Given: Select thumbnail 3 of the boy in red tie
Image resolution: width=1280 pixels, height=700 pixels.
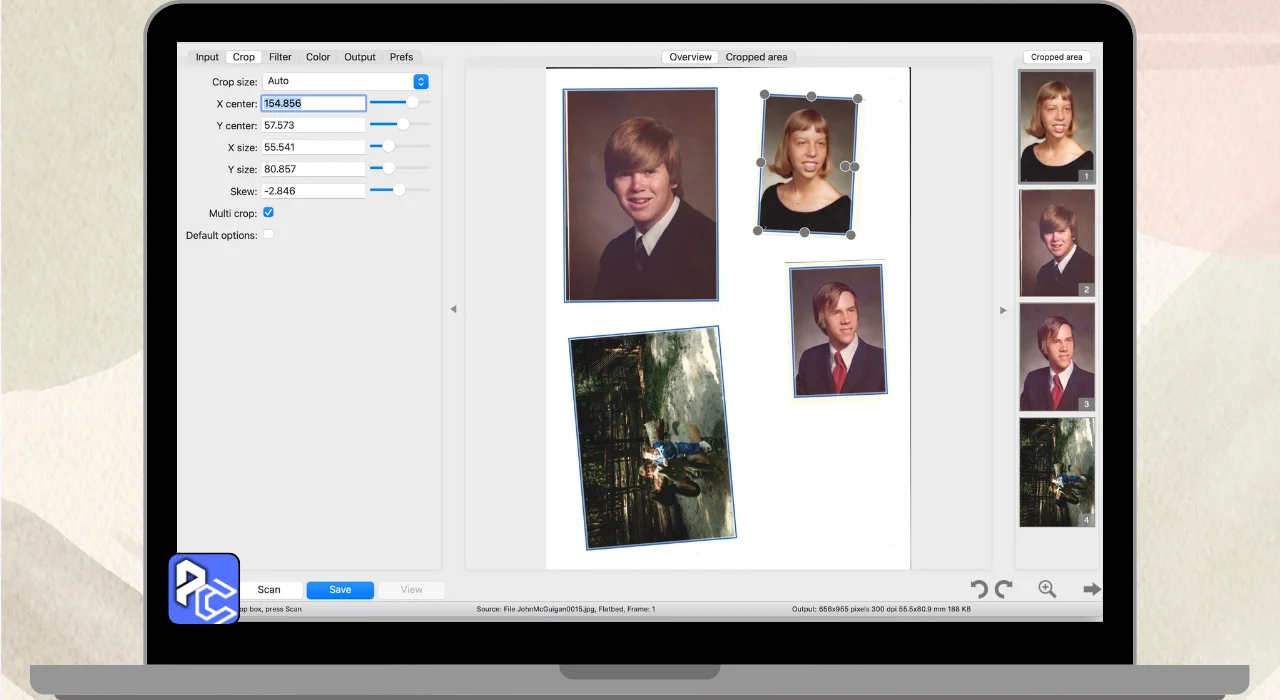Looking at the screenshot, I should tap(1056, 357).
